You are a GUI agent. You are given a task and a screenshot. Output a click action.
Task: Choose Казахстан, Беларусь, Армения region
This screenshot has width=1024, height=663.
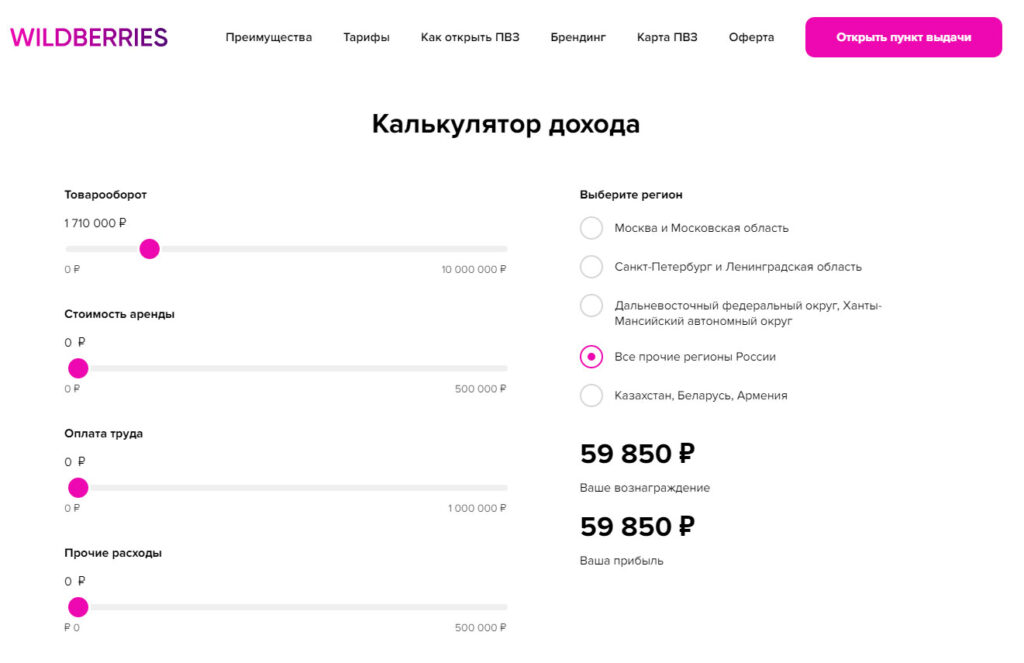(592, 396)
